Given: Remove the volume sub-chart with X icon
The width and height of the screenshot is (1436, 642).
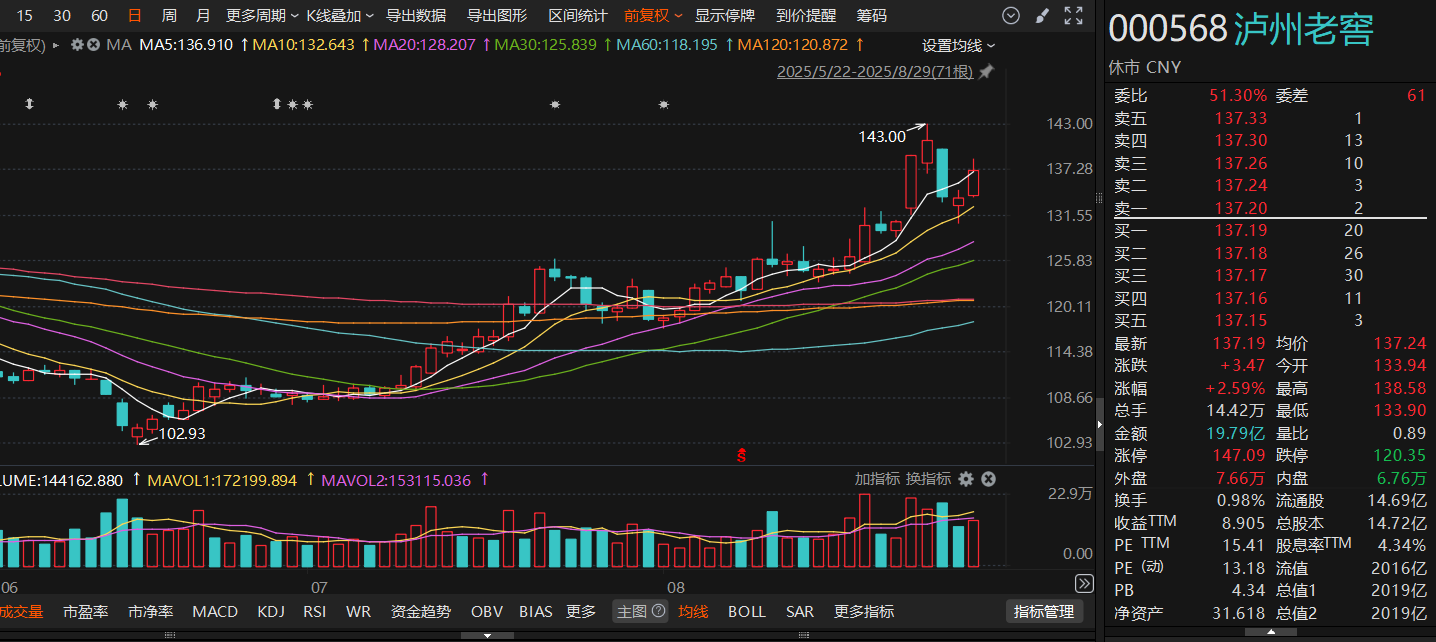Looking at the screenshot, I should coord(988,479).
